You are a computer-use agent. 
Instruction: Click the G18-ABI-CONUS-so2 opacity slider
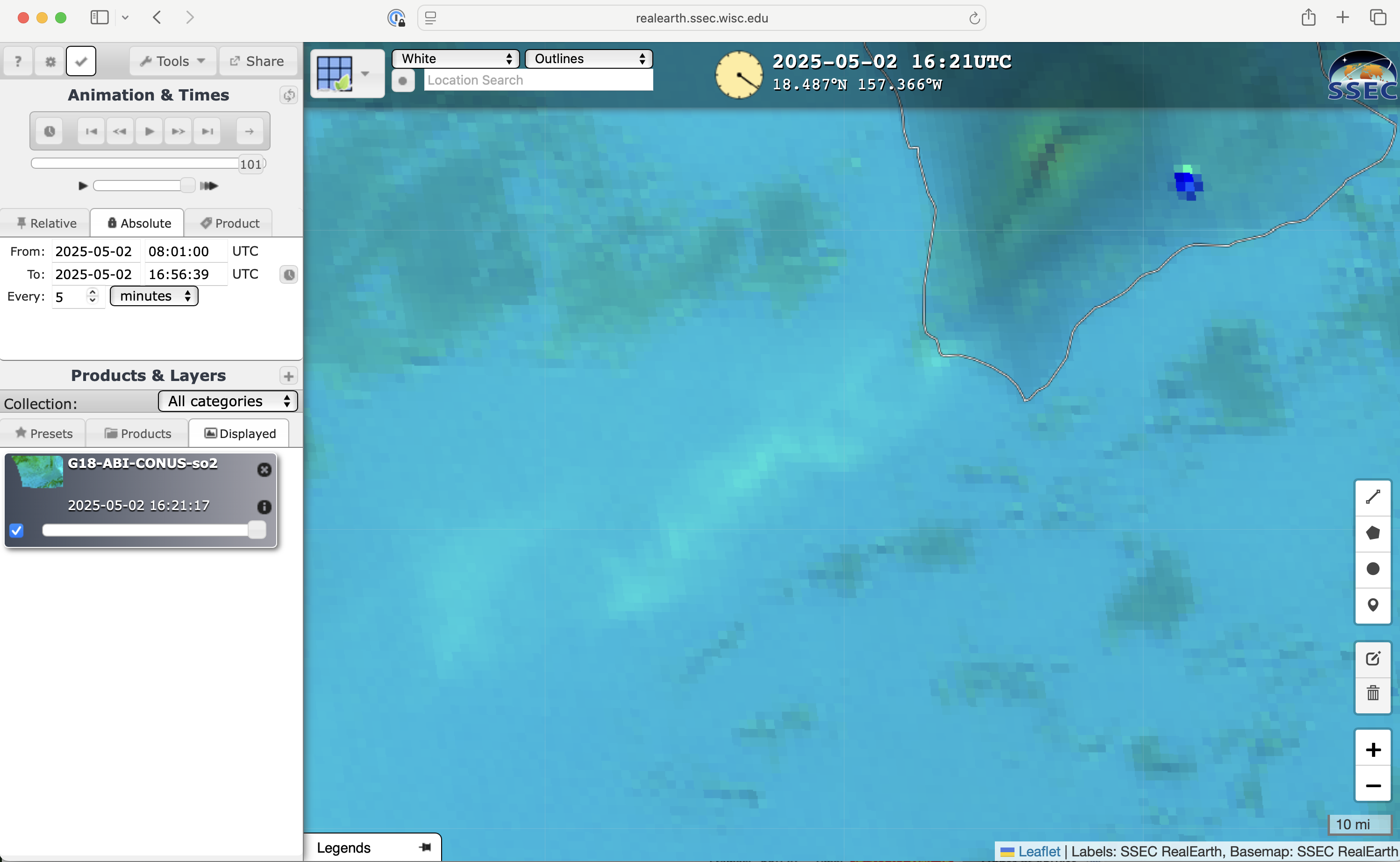coord(154,530)
